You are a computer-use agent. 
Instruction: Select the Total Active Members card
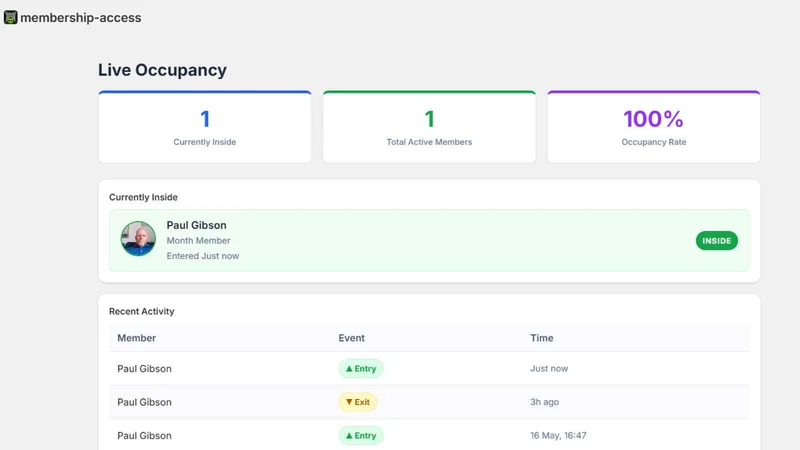click(x=429, y=127)
